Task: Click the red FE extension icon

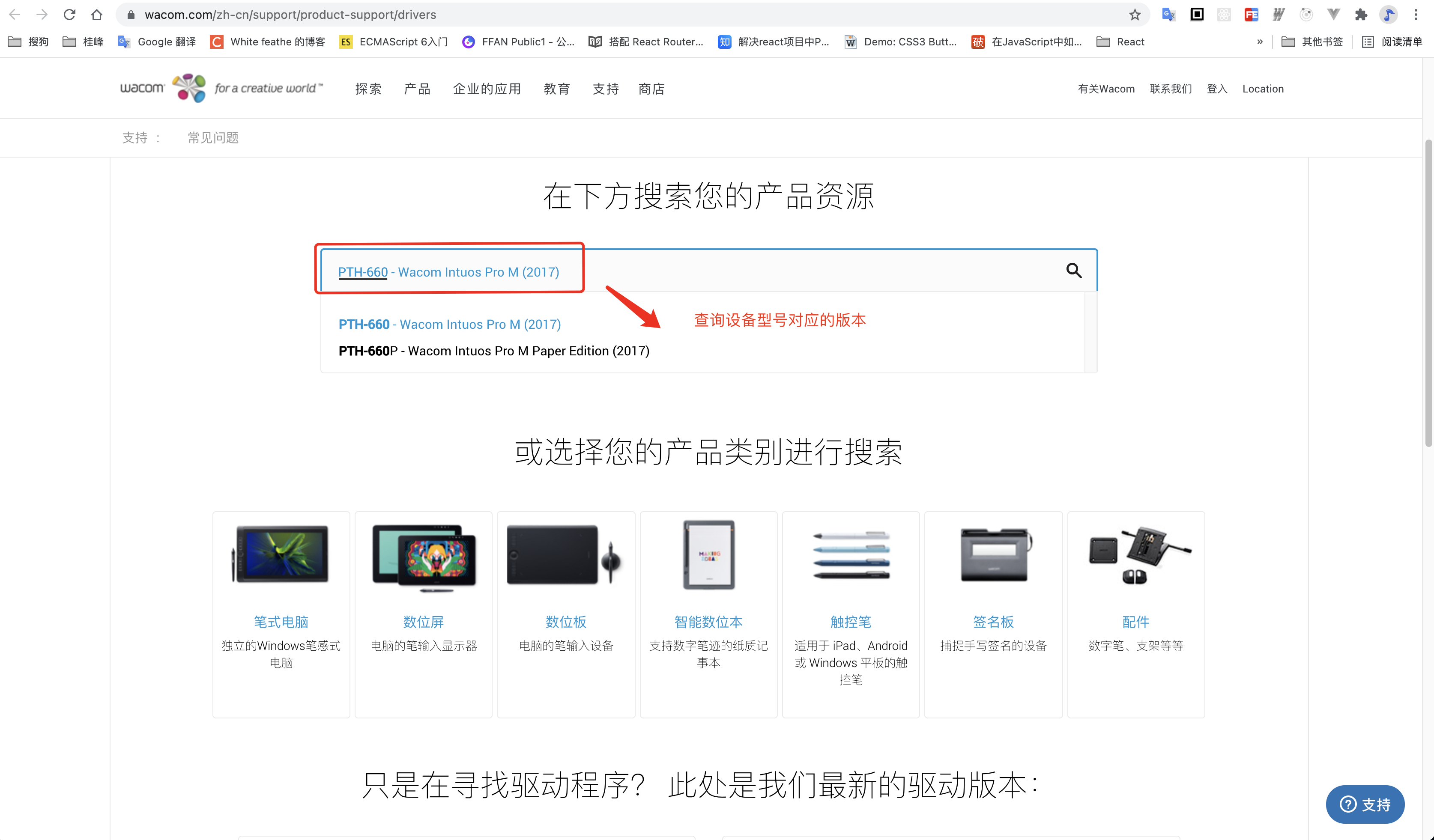Action: point(1252,15)
